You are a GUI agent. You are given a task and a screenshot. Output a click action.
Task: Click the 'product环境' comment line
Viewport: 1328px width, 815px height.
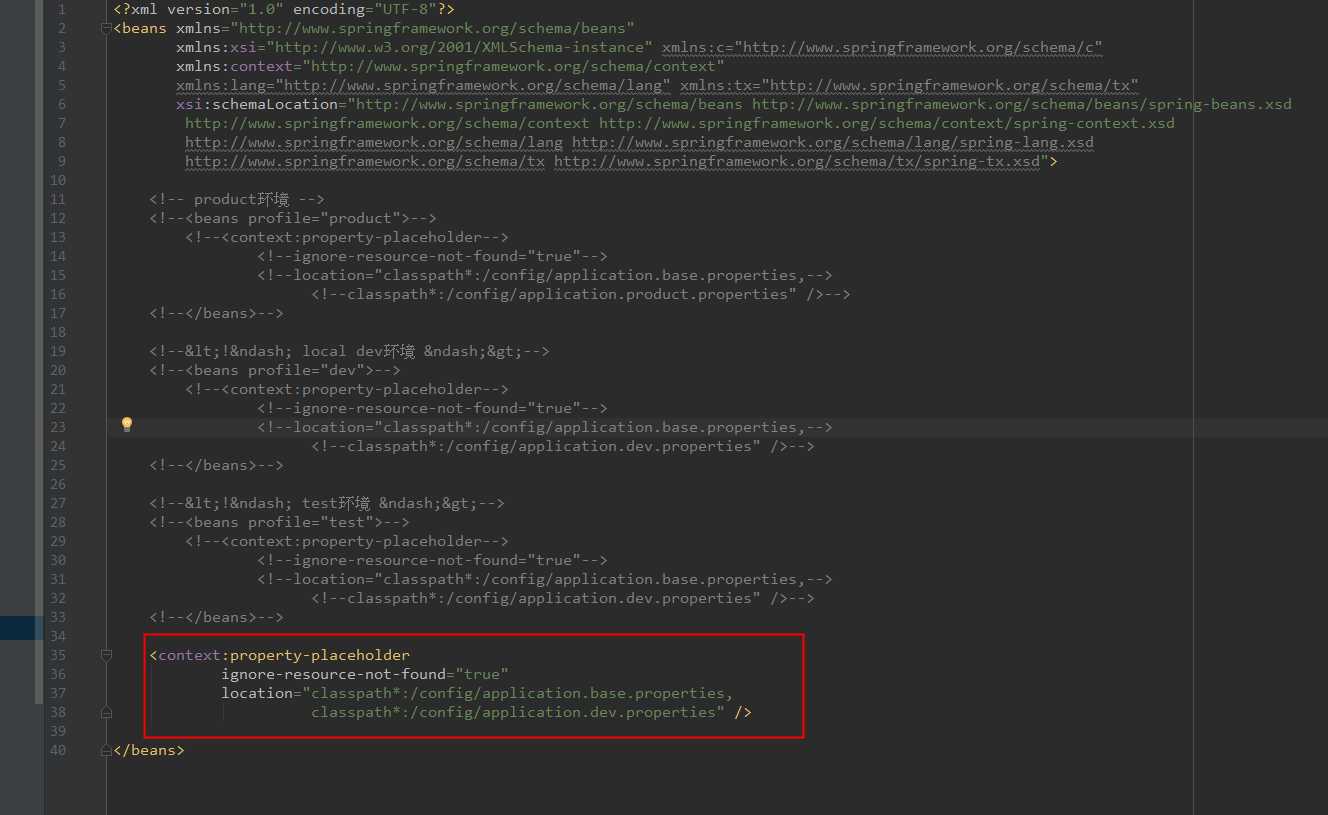click(x=237, y=199)
